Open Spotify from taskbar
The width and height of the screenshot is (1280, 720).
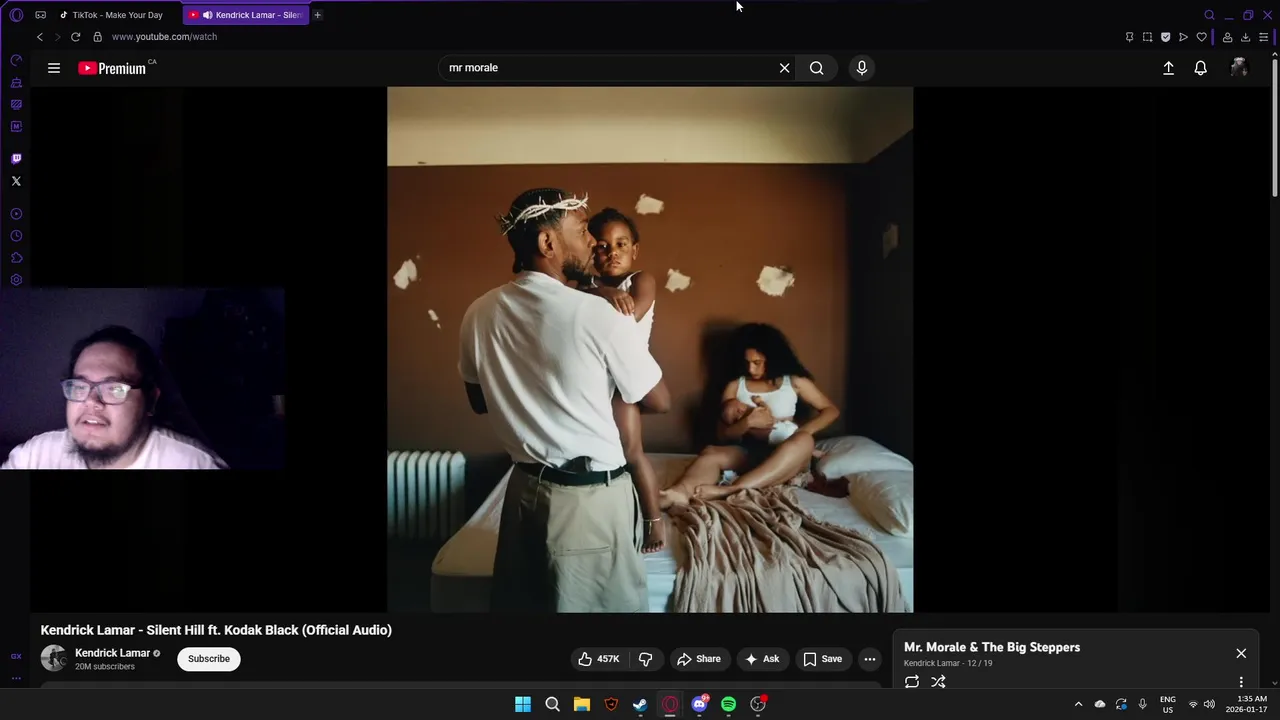729,704
